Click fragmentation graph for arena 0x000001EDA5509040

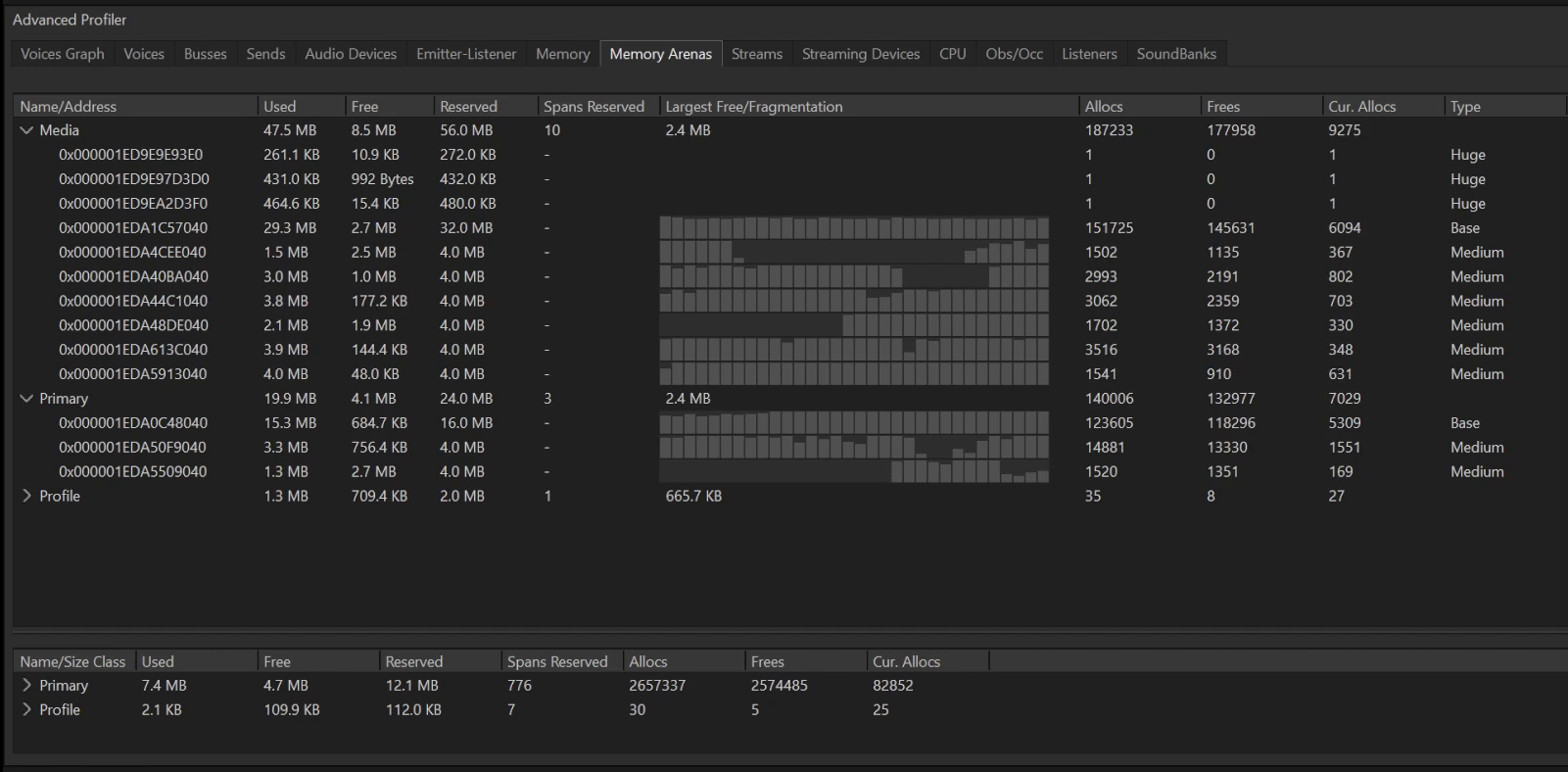tap(854, 472)
